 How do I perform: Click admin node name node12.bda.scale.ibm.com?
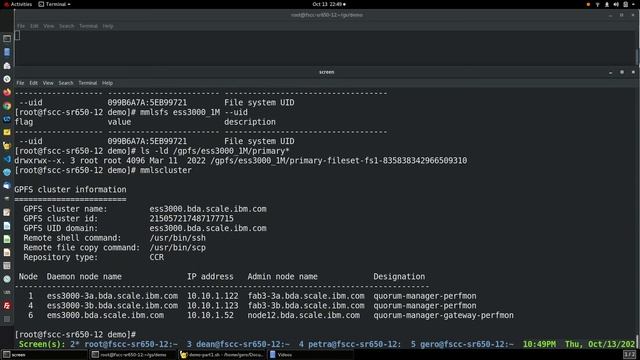(x=304, y=315)
